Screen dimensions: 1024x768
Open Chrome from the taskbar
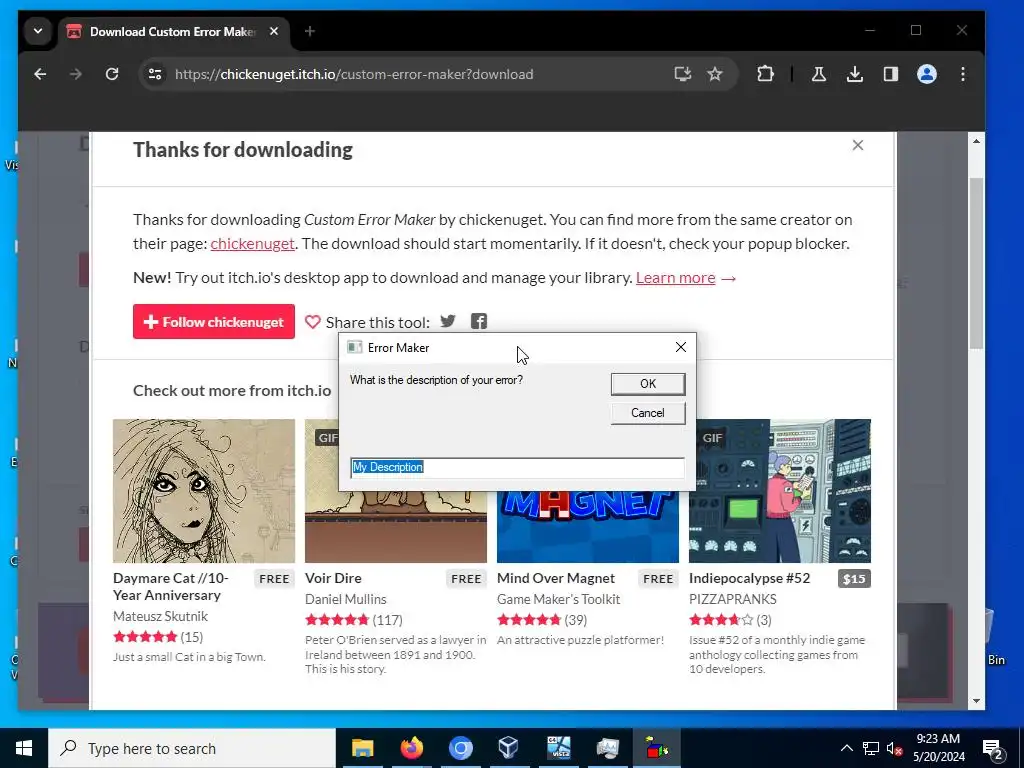(460, 748)
